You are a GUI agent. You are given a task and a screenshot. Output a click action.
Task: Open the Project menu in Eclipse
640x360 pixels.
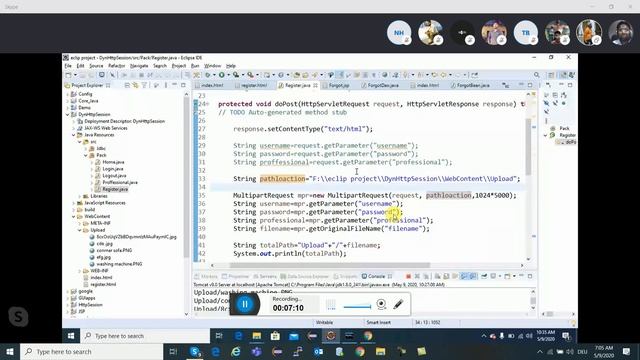coord(179,66)
